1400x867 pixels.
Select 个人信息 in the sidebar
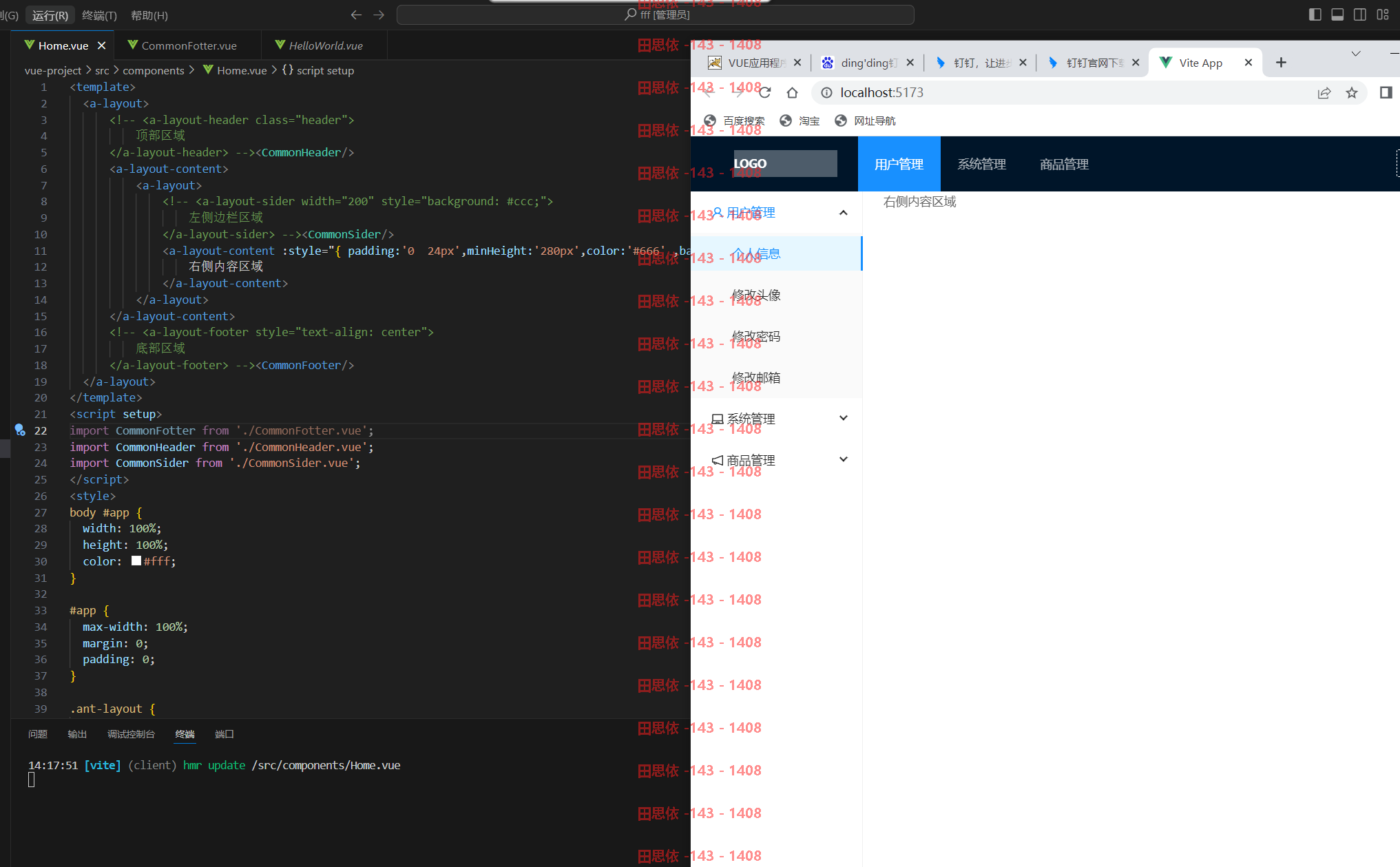777,253
